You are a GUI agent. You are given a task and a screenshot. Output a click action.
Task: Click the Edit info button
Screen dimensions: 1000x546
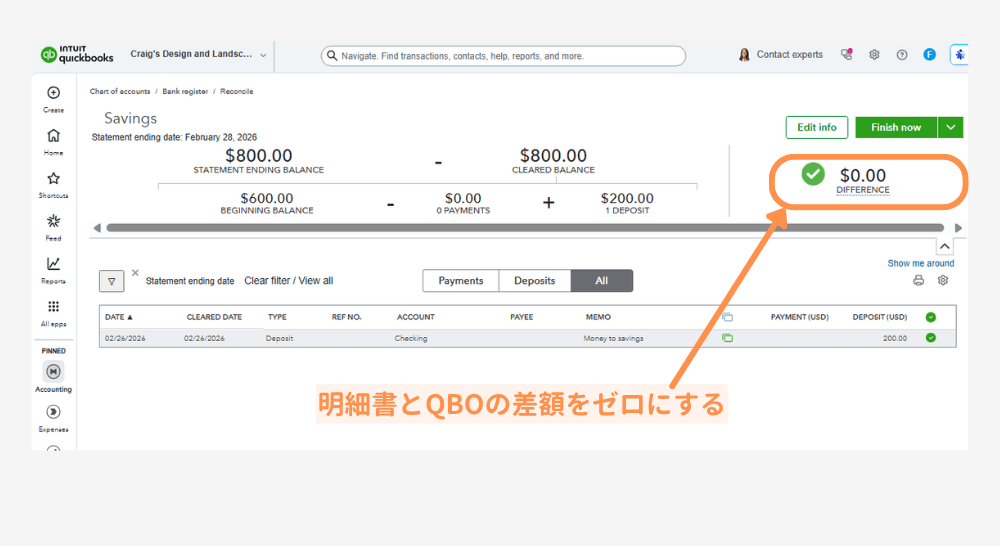point(816,127)
